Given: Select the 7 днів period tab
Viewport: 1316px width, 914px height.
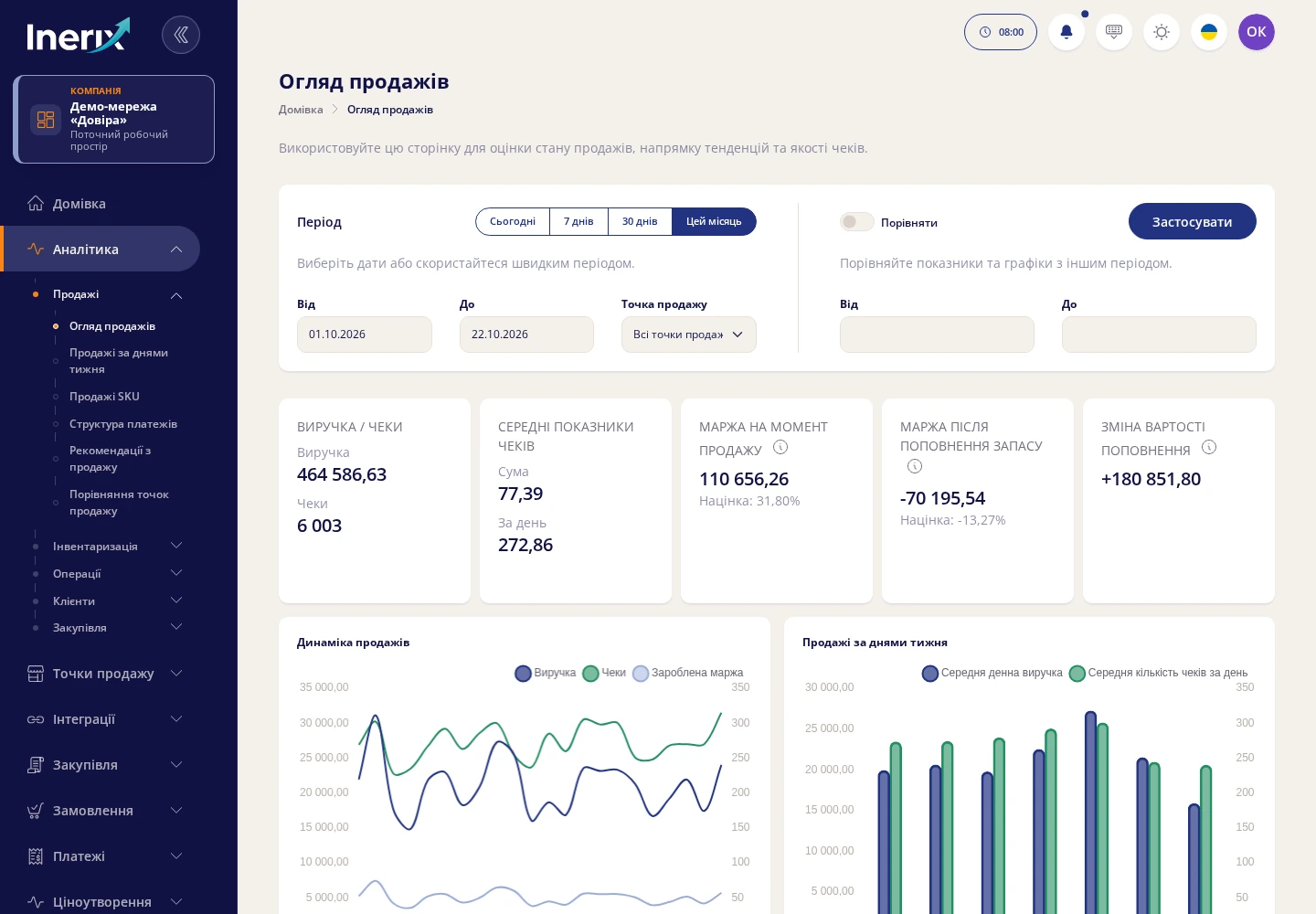Looking at the screenshot, I should click(x=578, y=221).
